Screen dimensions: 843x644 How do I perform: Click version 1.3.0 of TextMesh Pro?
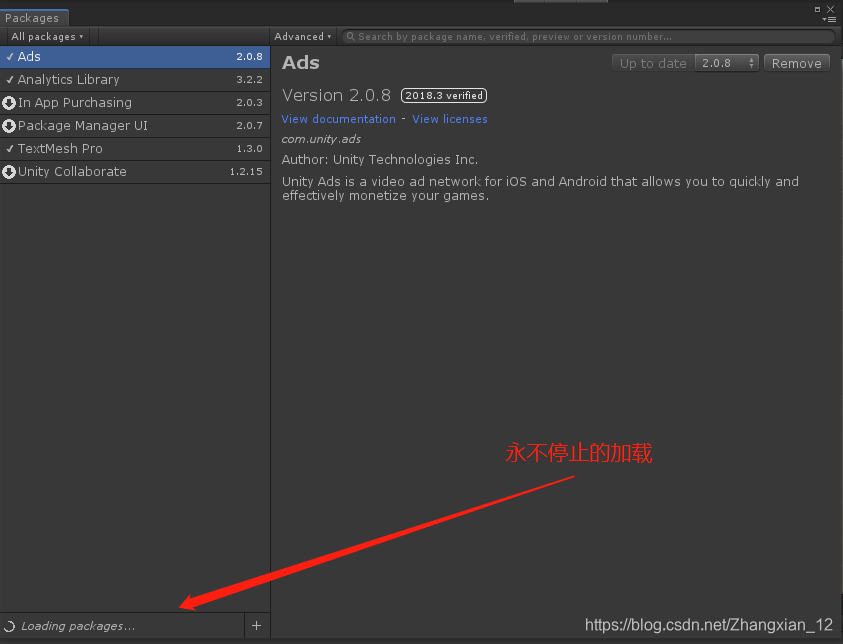(249, 149)
